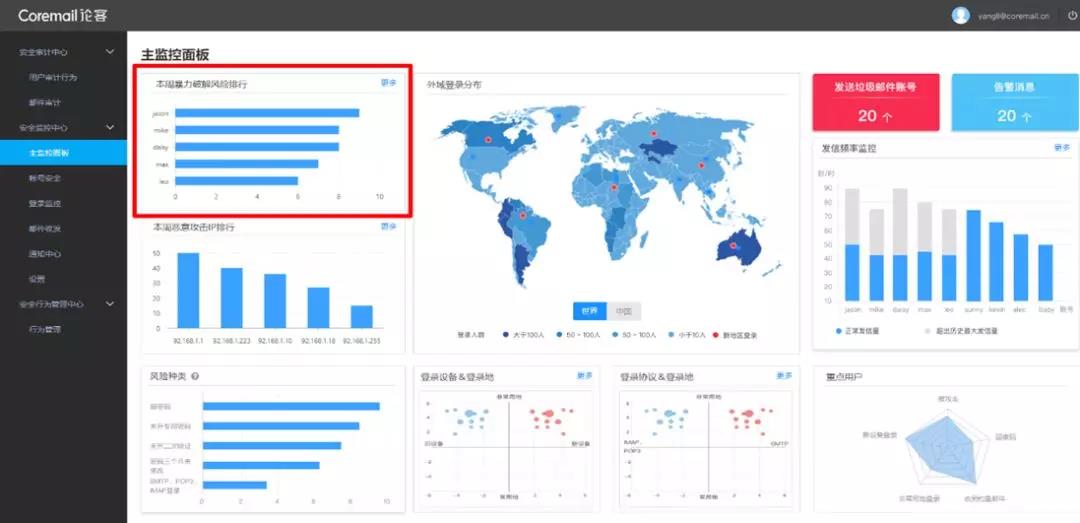Click the top bar in 风险种类 chart
The image size is (1080, 523).
click(291, 406)
